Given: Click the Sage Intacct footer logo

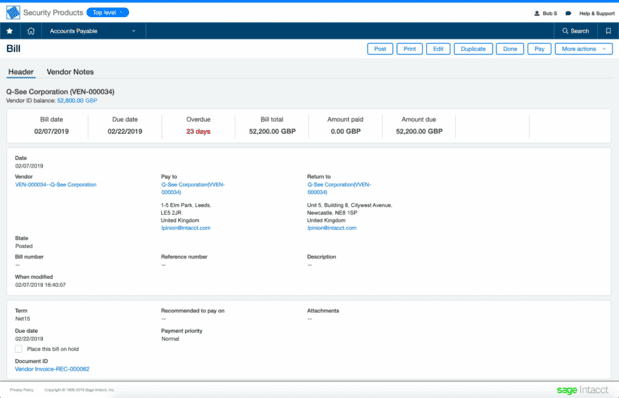Looking at the screenshot, I should [582, 390].
